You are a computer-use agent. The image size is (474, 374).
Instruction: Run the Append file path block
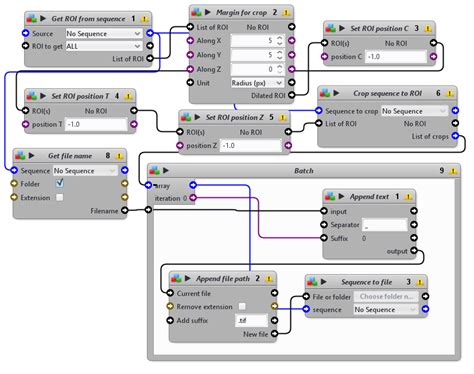tap(187, 278)
